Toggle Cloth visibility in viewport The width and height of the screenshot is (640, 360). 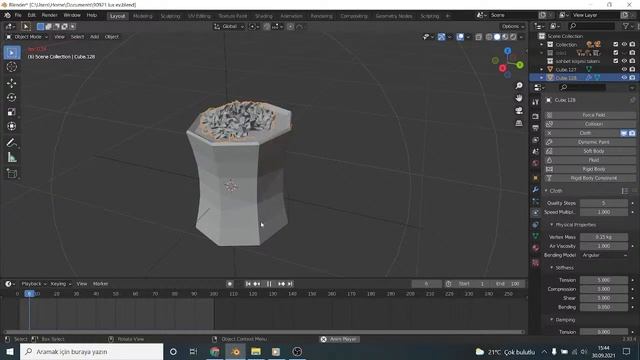tap(624, 133)
